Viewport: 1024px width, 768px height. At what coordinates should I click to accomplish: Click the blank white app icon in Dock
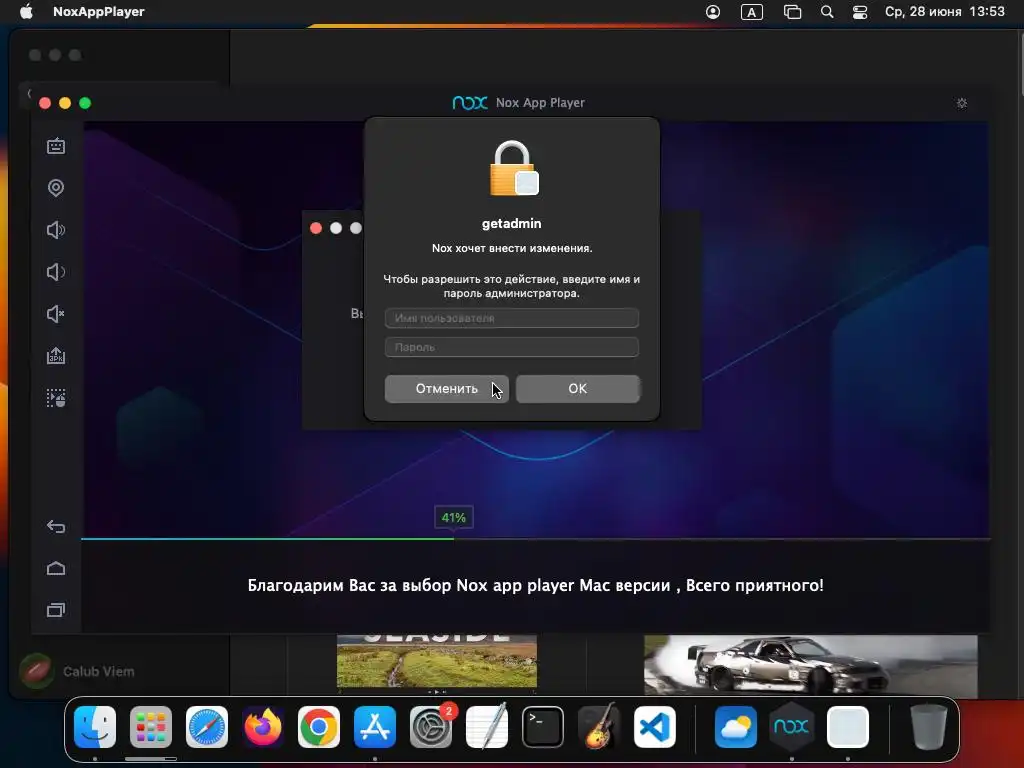tap(848, 727)
